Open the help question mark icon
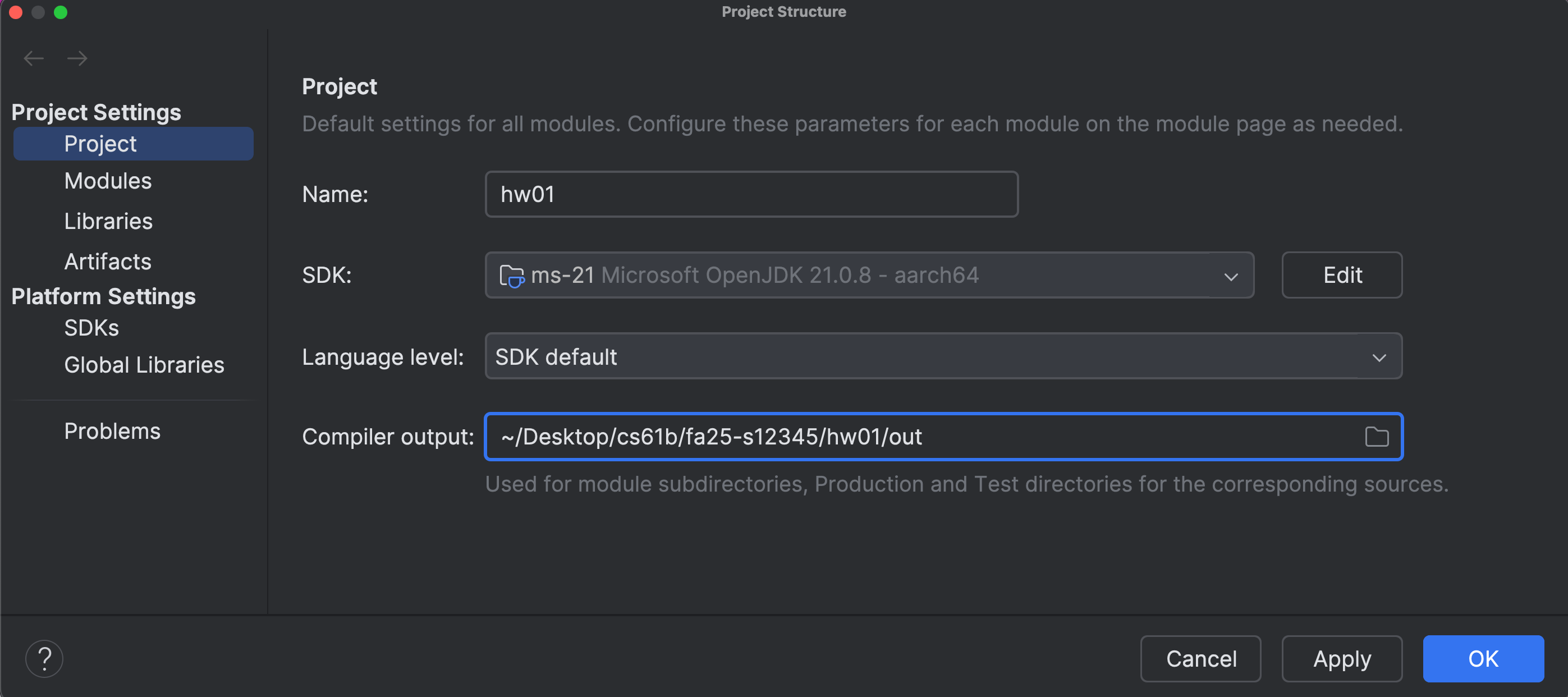The image size is (1568, 697). 44,658
